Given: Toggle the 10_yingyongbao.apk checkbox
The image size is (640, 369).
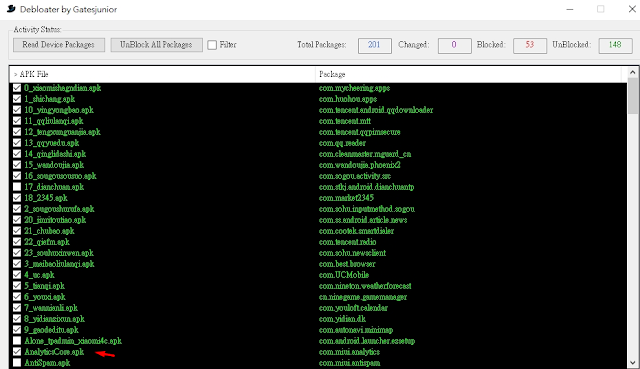Looking at the screenshot, I should [17, 110].
